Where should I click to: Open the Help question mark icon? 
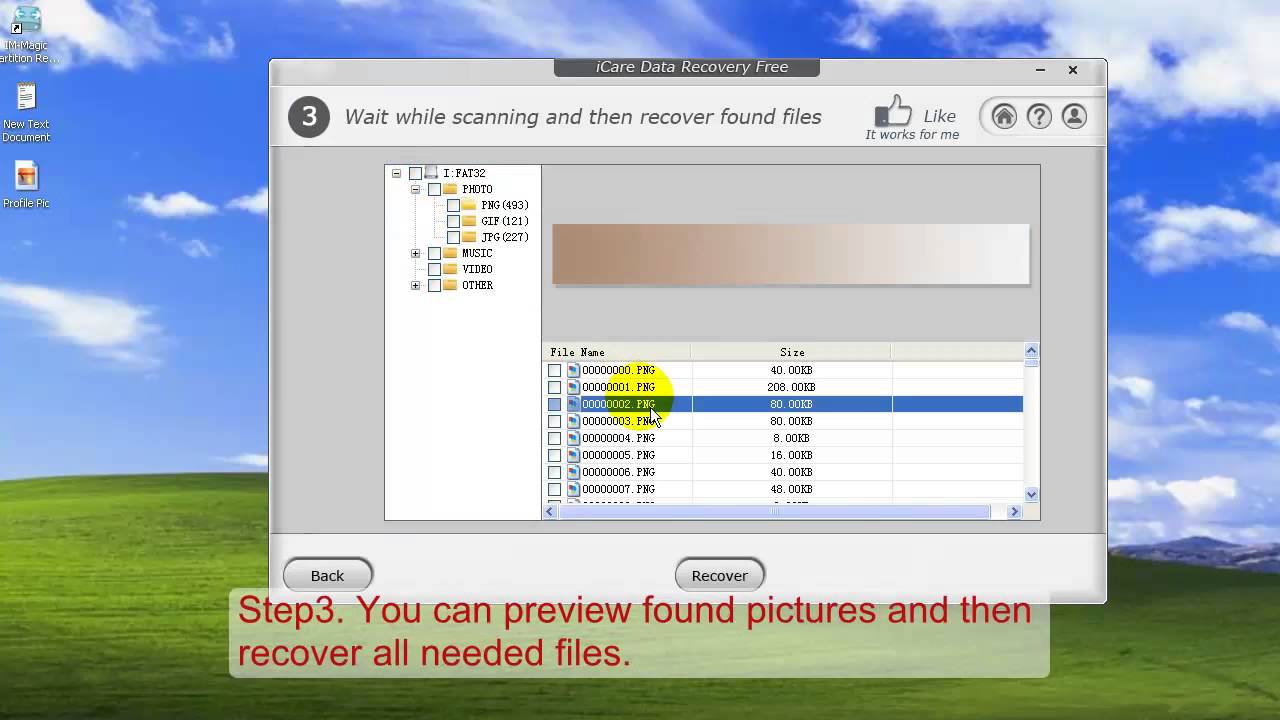coord(1039,117)
